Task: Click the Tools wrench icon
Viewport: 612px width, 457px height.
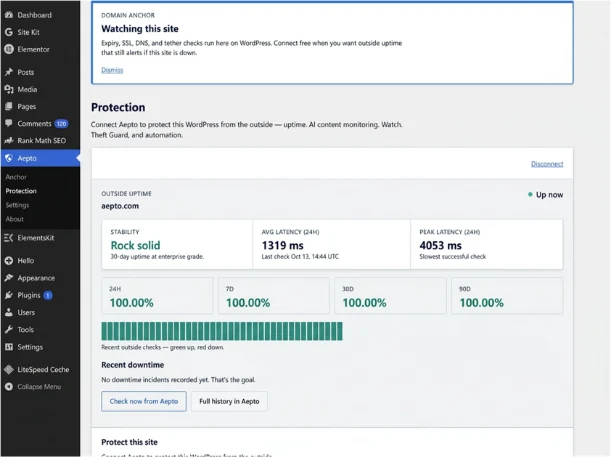Action: 9,329
